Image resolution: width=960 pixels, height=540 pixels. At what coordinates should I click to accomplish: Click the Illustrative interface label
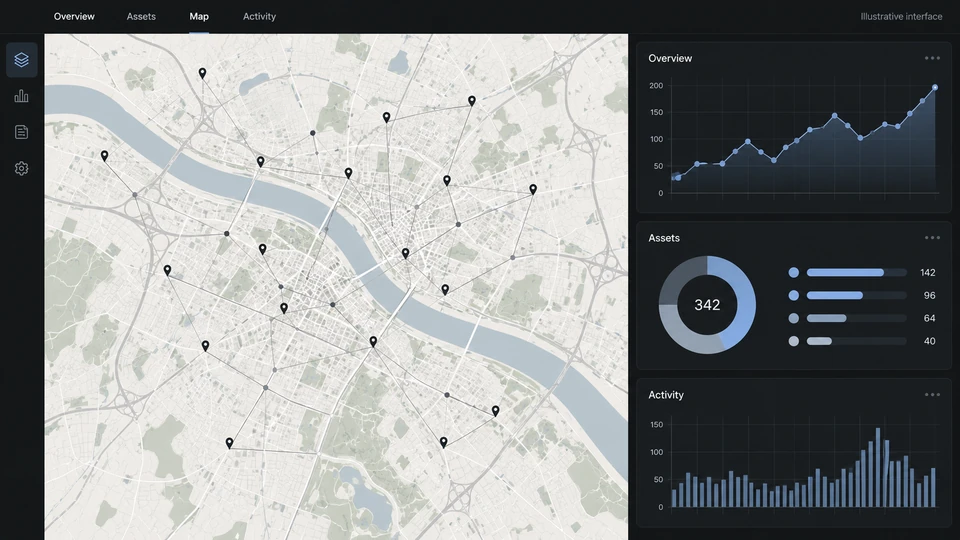tap(901, 17)
